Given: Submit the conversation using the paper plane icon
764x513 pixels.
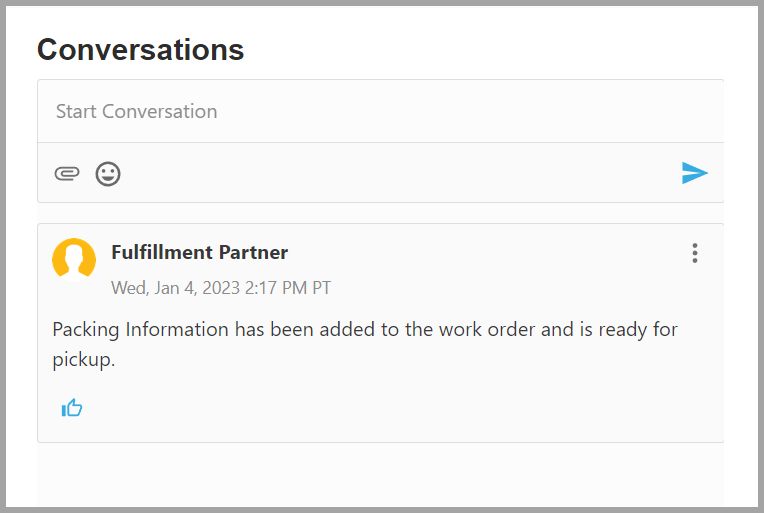Looking at the screenshot, I should click(694, 173).
